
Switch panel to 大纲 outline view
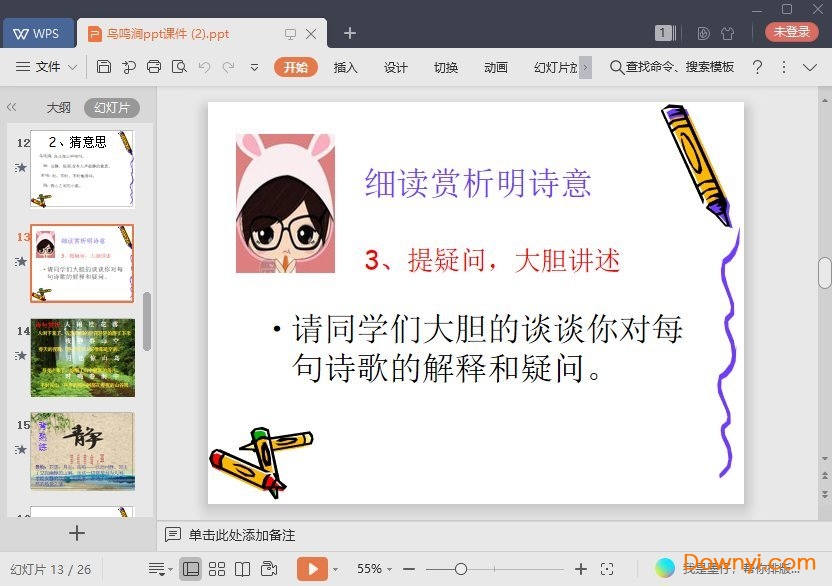pyautogui.click(x=59, y=107)
